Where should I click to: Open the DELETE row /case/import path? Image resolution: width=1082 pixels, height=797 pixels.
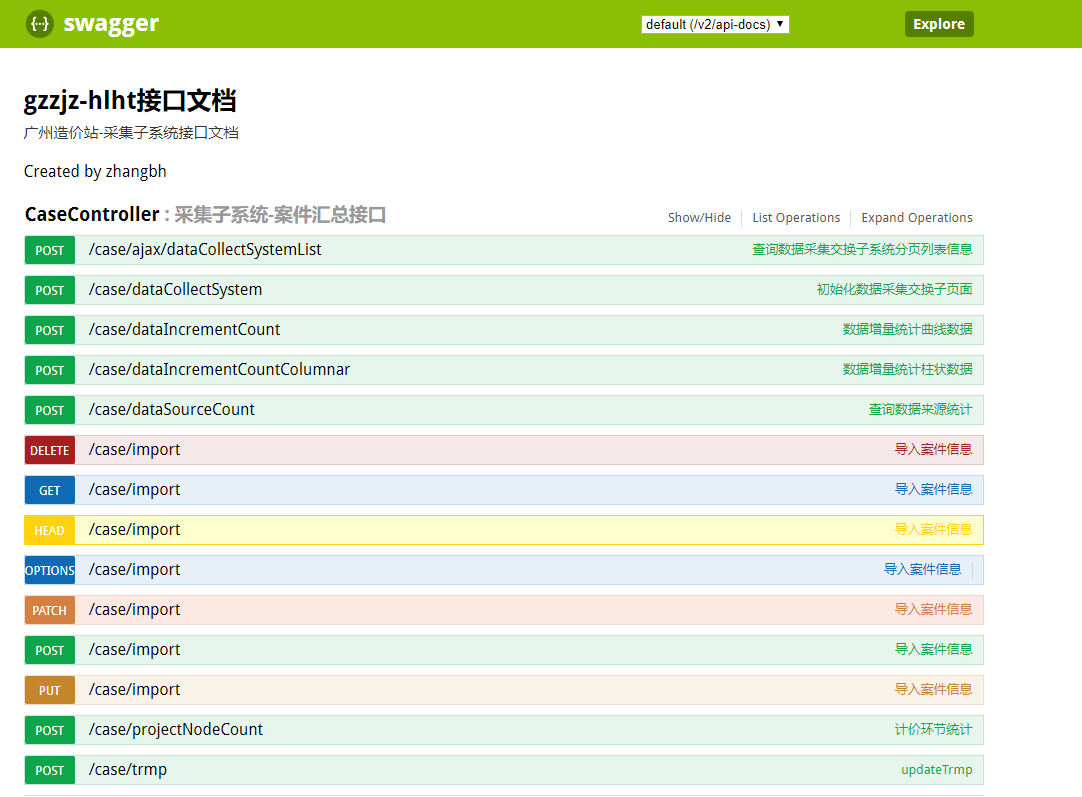pos(135,450)
